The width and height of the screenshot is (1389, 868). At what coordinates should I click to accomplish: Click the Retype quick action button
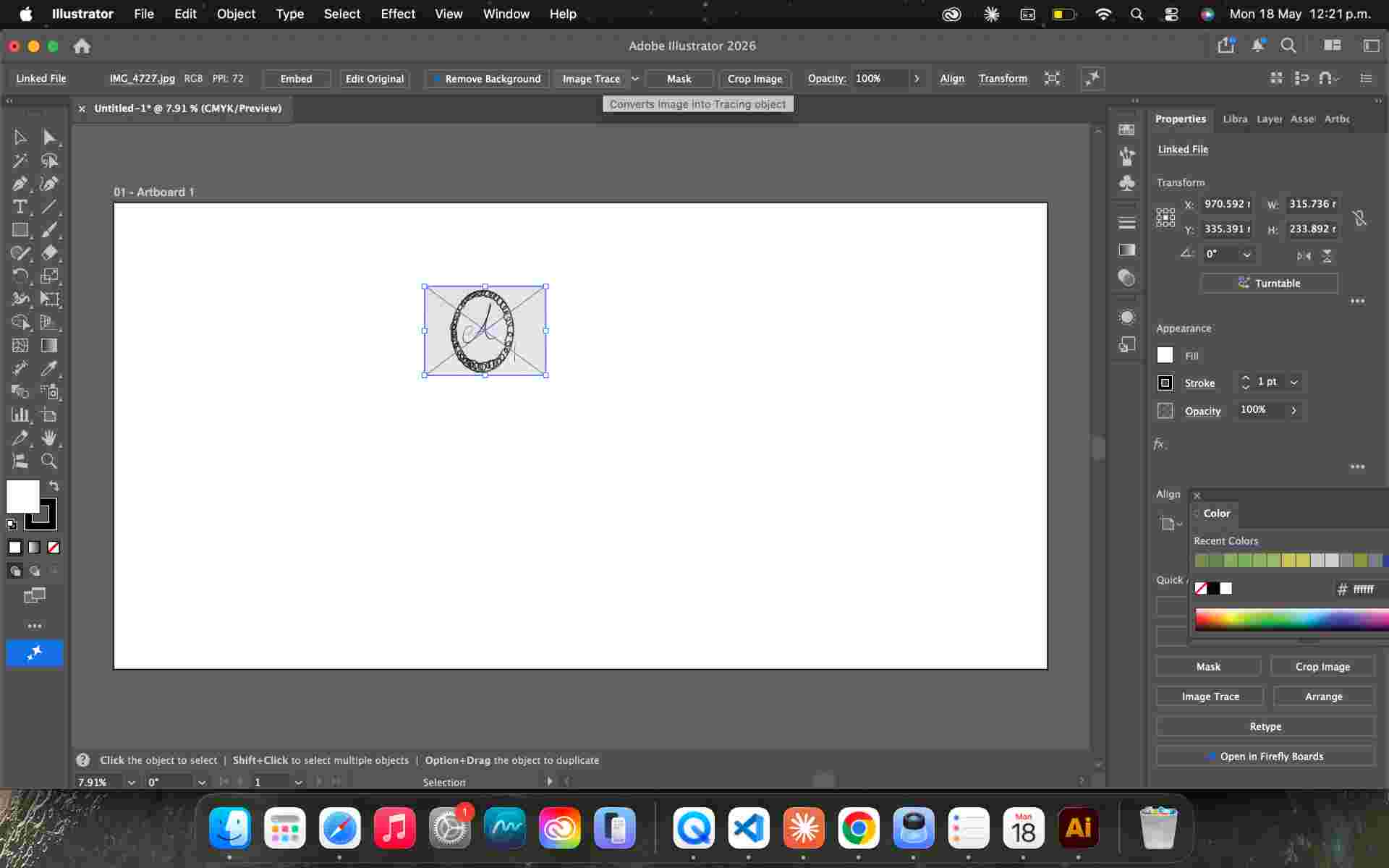point(1265,726)
